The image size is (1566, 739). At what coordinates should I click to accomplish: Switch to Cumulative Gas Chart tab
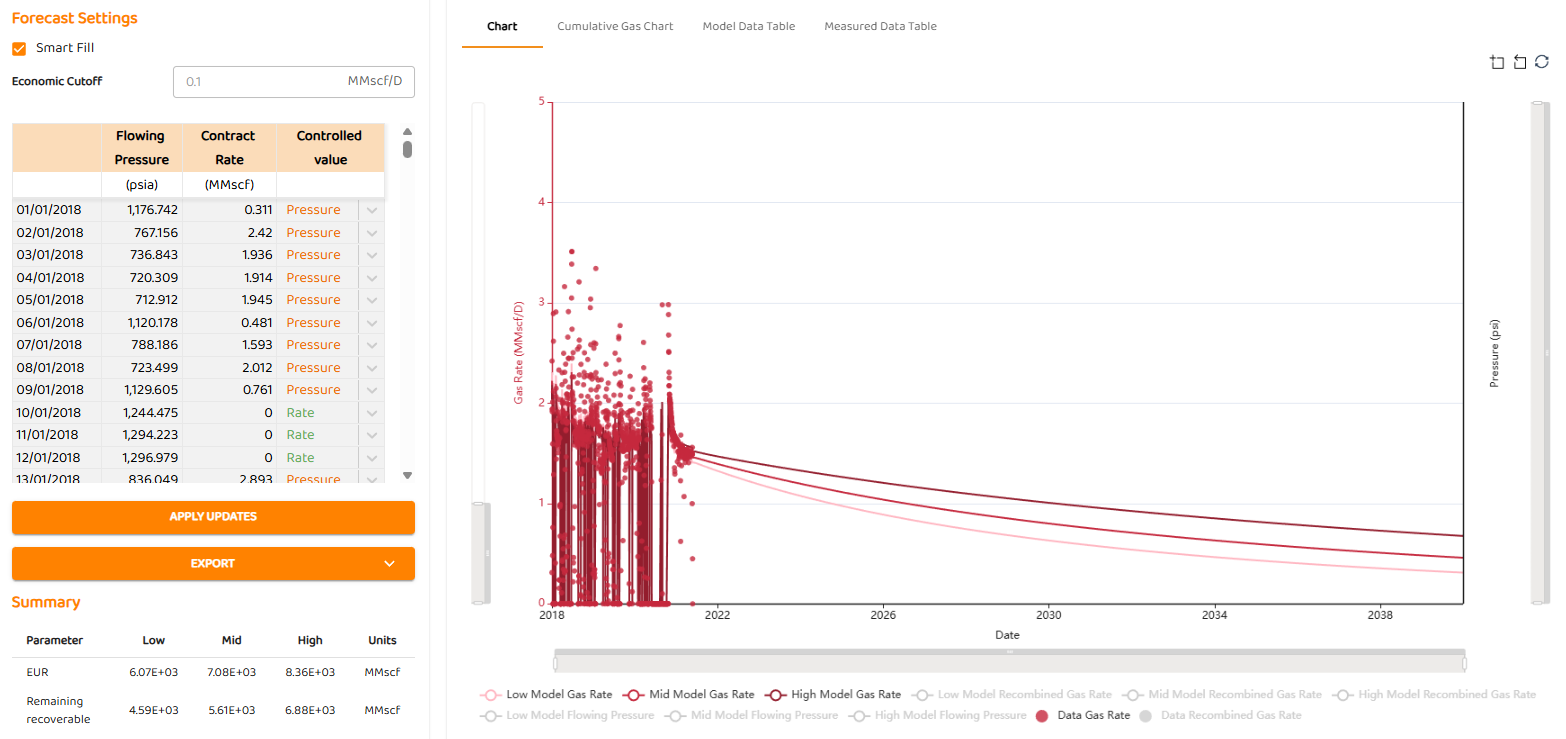click(x=615, y=26)
